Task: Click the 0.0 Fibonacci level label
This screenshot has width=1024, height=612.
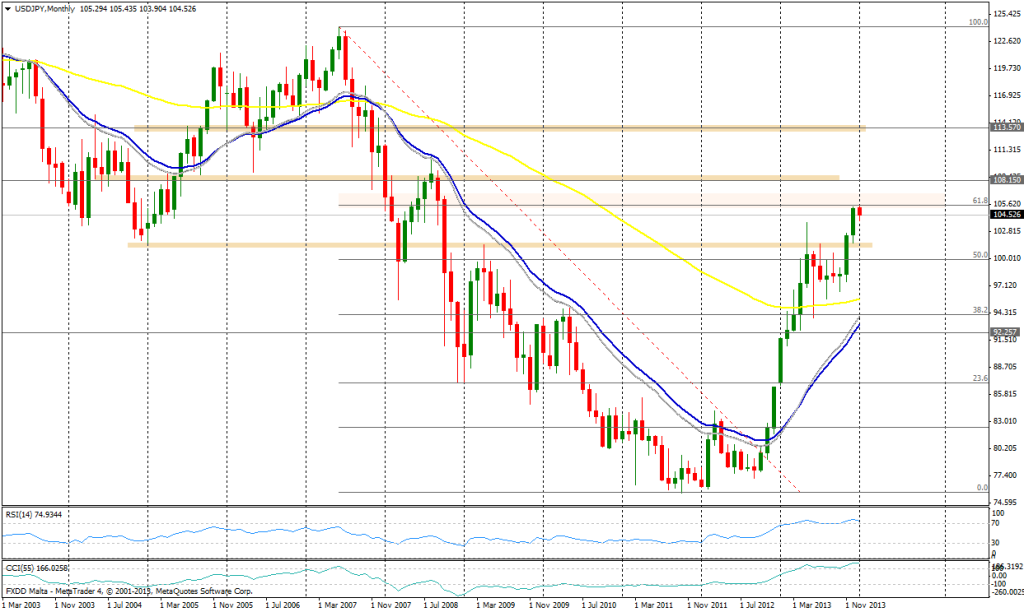Action: [x=982, y=488]
